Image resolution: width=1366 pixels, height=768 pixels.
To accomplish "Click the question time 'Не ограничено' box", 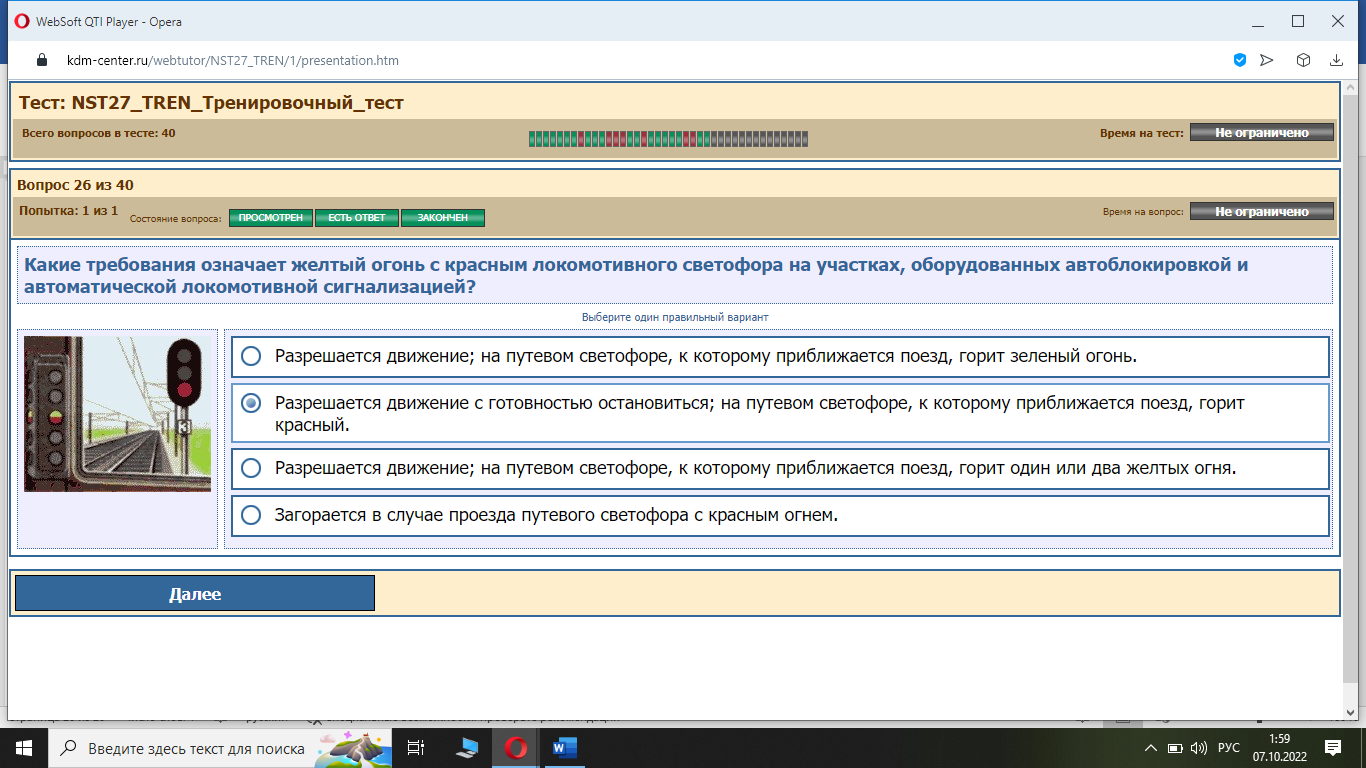I will click(x=1262, y=211).
